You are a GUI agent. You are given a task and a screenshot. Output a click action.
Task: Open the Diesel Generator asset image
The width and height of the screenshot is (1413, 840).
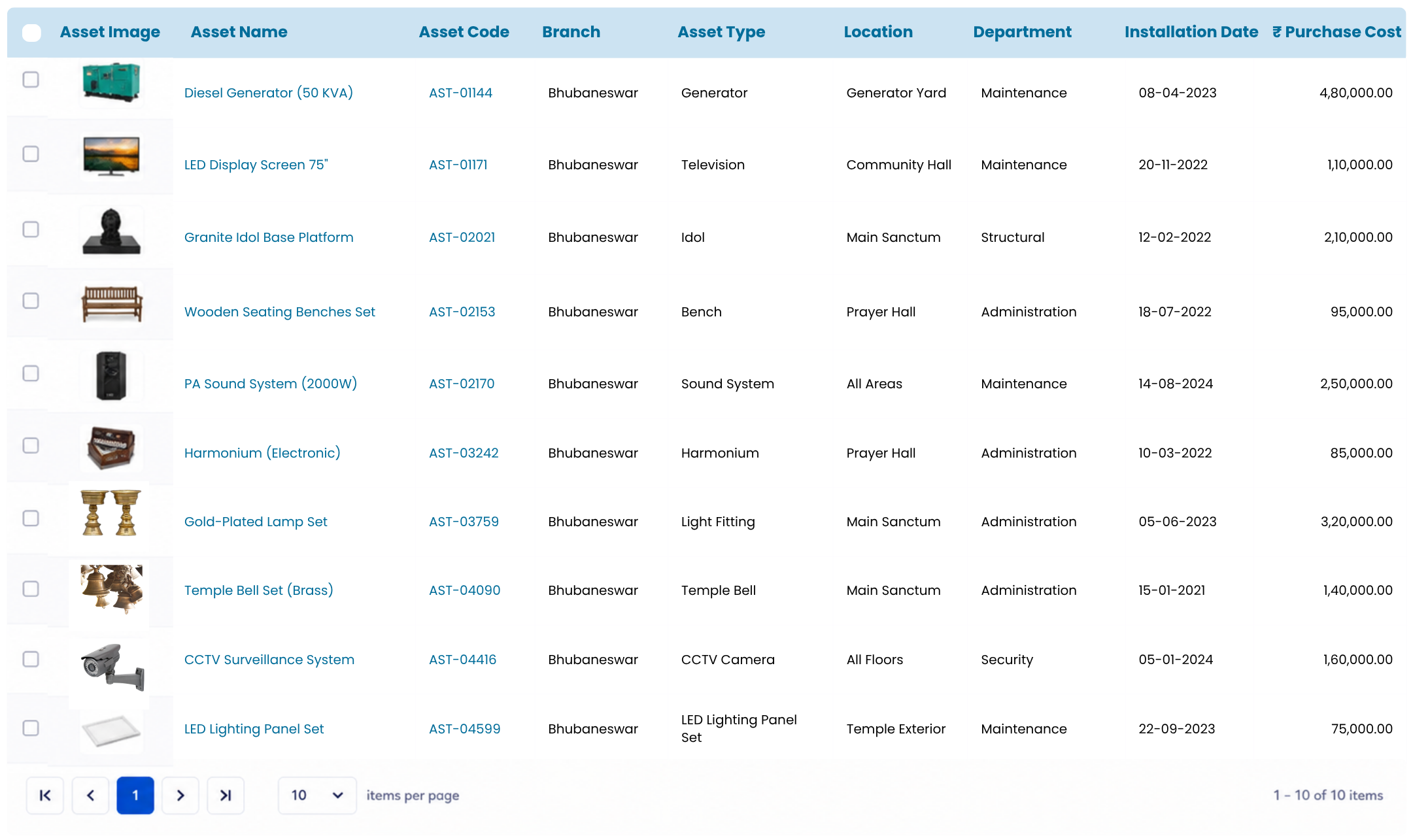111,83
